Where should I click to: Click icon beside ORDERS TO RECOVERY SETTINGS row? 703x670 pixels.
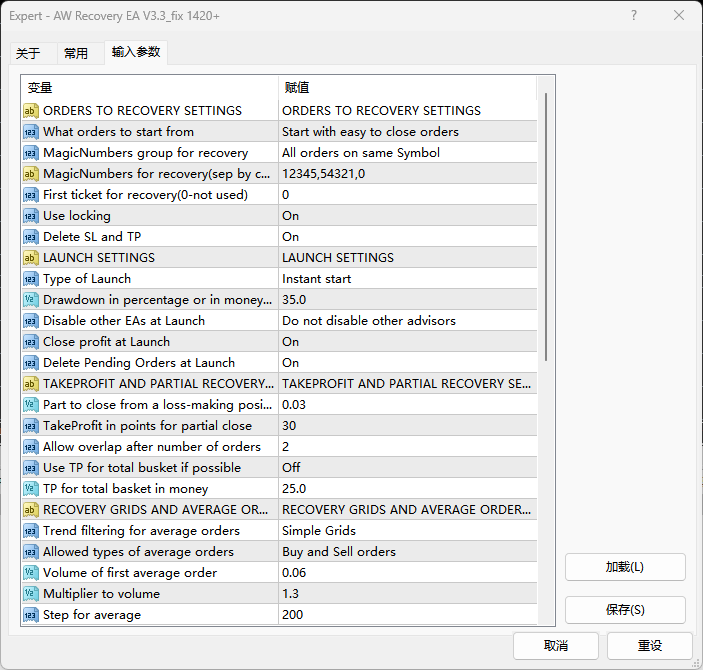pyautogui.click(x=30, y=110)
